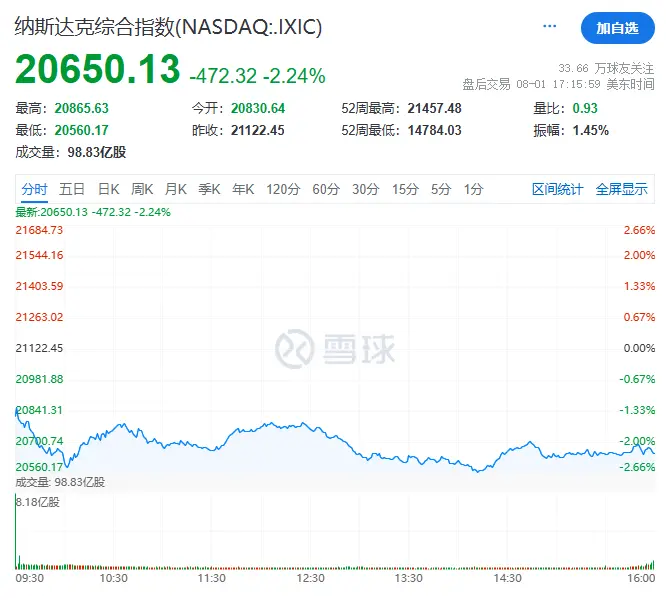Click the y-axis label 21684.73
The height and width of the screenshot is (600, 666).
coord(39,230)
